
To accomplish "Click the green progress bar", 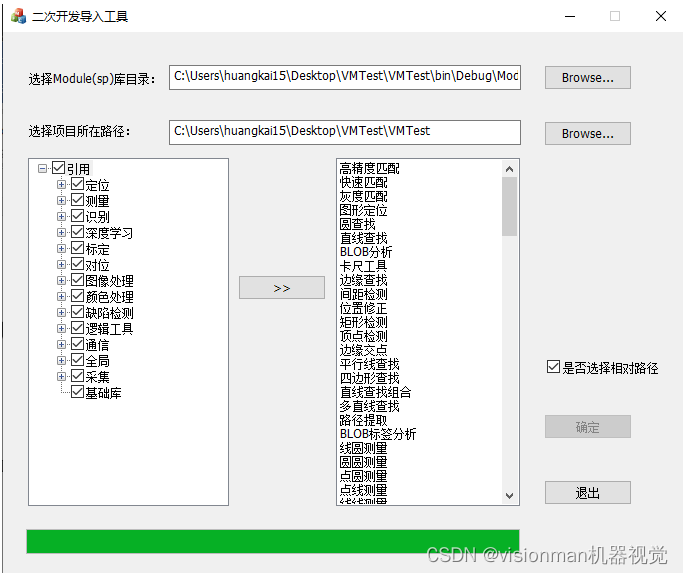I will 273,541.
